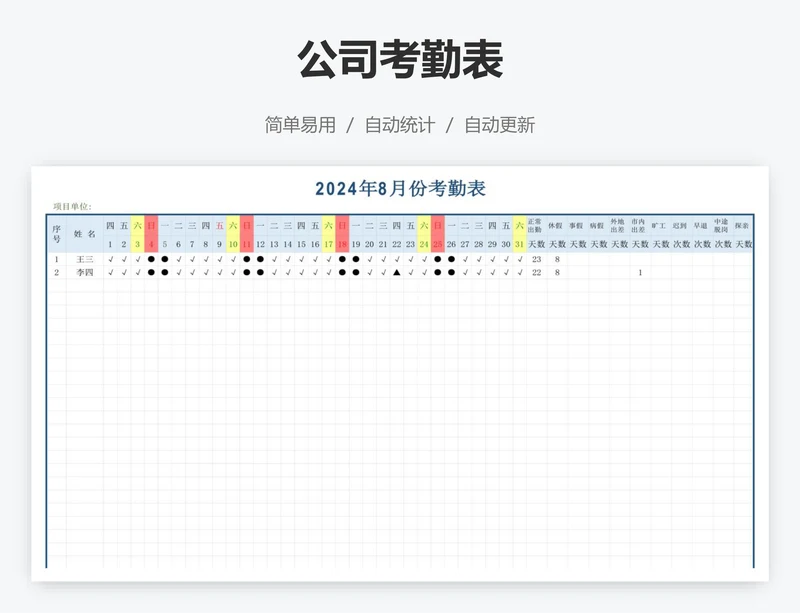Image resolution: width=800 pixels, height=613 pixels.
Task: Select the yellow day 3 header cell
Action: click(137, 244)
